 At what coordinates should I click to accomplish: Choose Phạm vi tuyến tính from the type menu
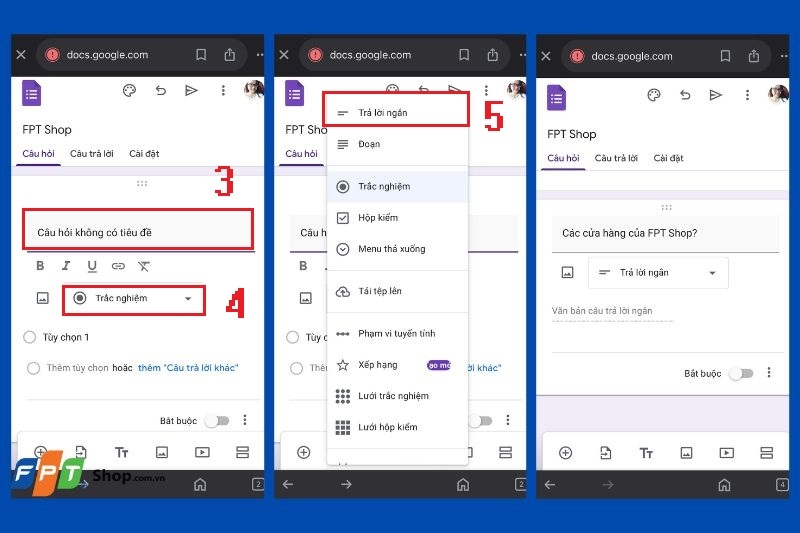point(397,334)
